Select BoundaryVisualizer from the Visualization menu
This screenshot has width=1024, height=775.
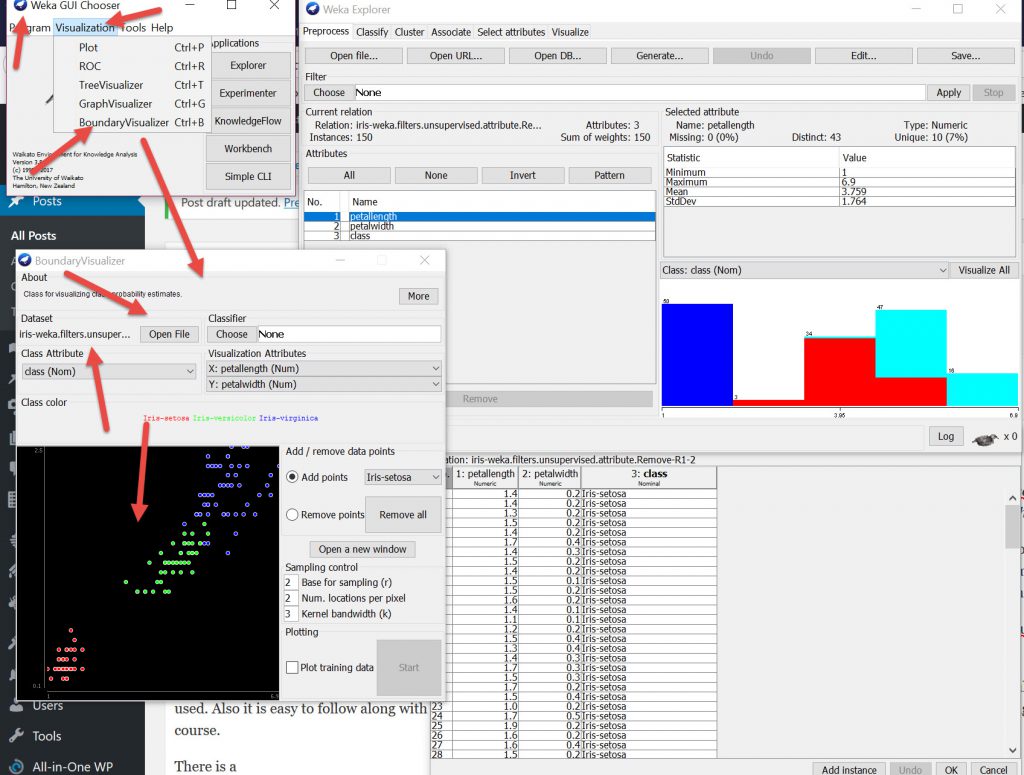[124, 122]
